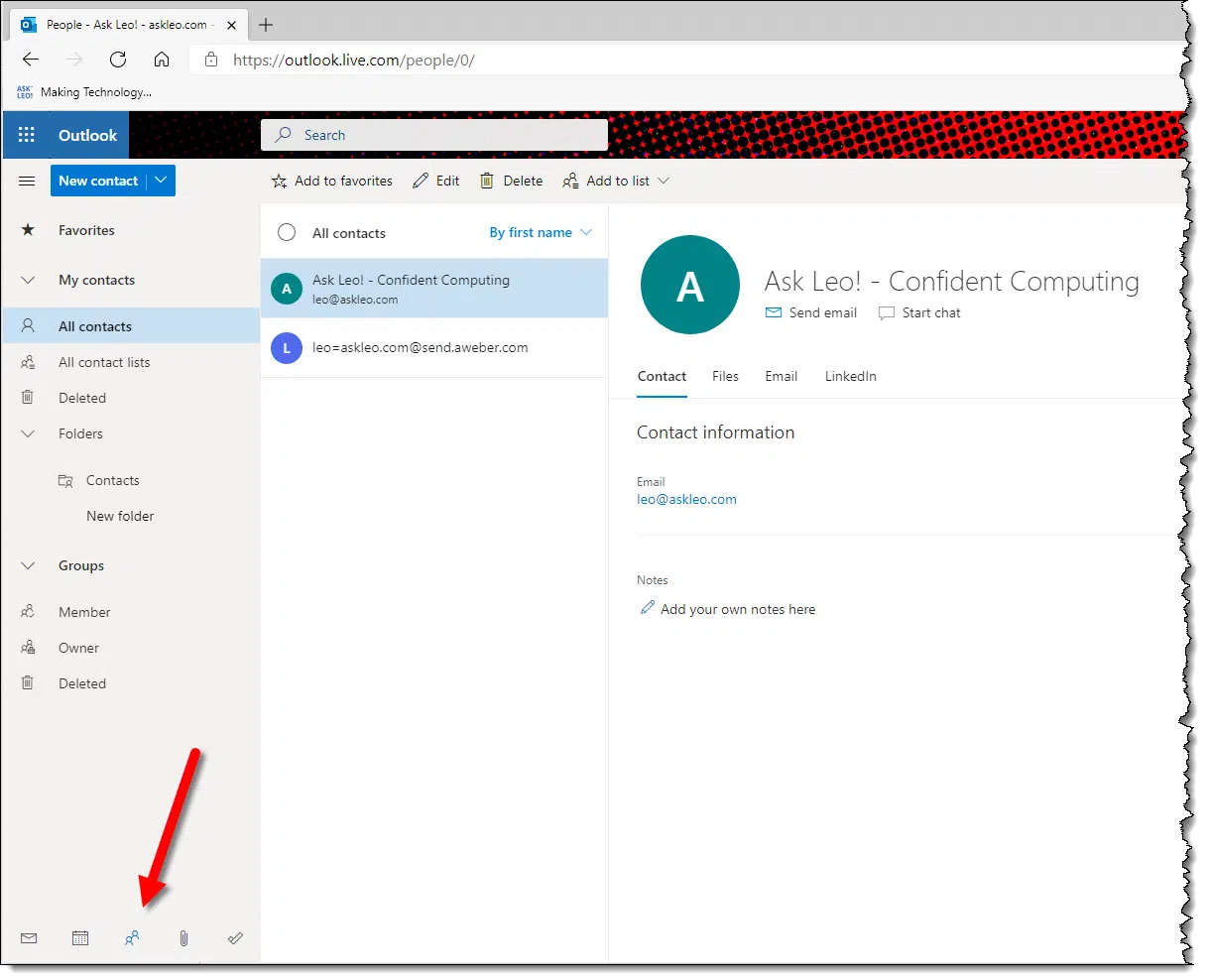Open All contact lists

[131, 362]
